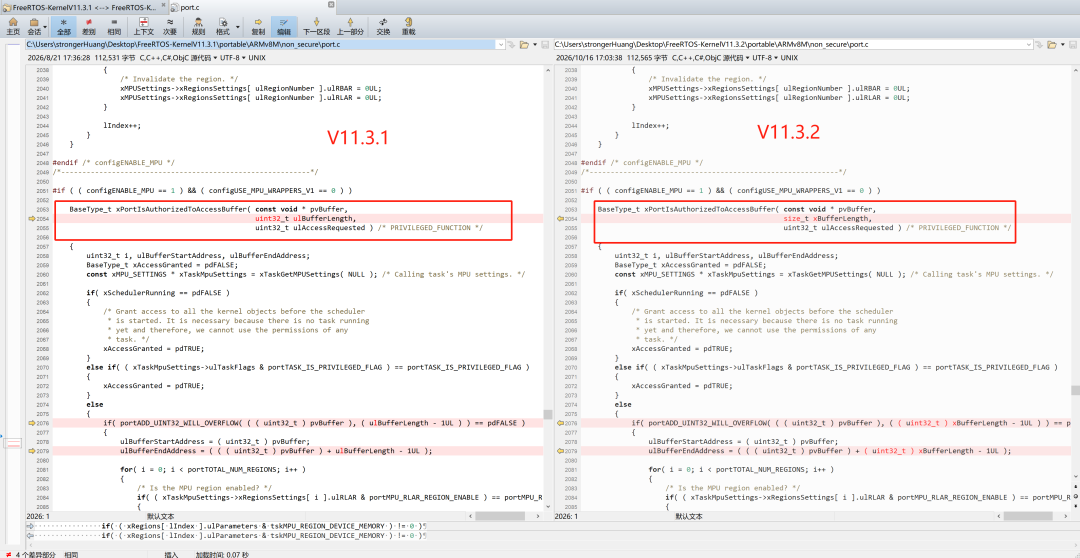Click the left pane save icon
Viewport: 1080px width, 558px height.
coord(545,45)
